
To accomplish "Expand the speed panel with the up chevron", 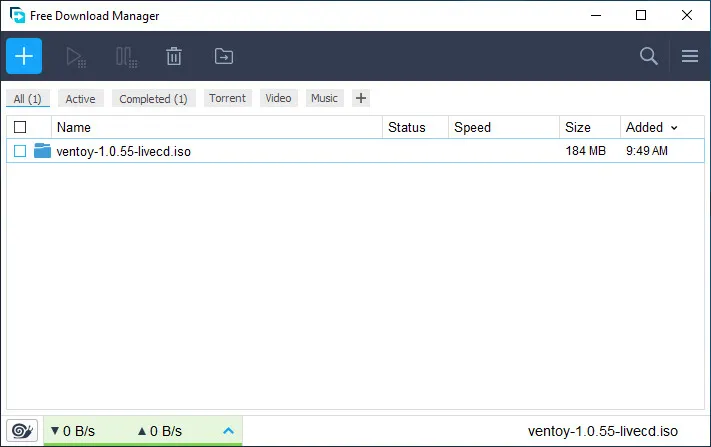I will tap(229, 431).
